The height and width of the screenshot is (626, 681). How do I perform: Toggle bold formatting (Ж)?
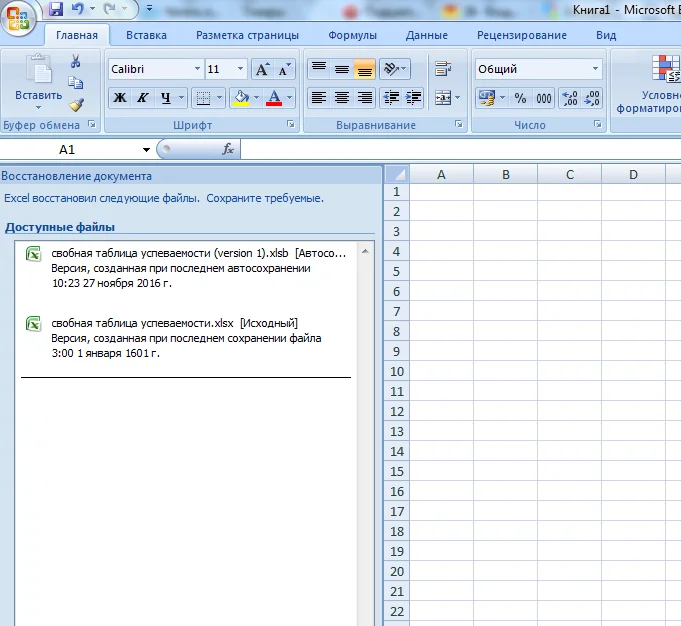click(120, 98)
